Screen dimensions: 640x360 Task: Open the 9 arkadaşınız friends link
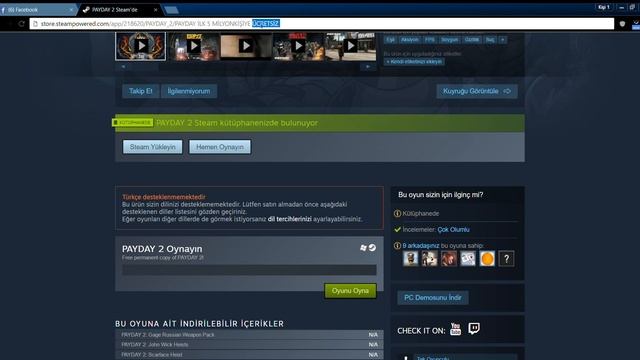(x=421, y=246)
